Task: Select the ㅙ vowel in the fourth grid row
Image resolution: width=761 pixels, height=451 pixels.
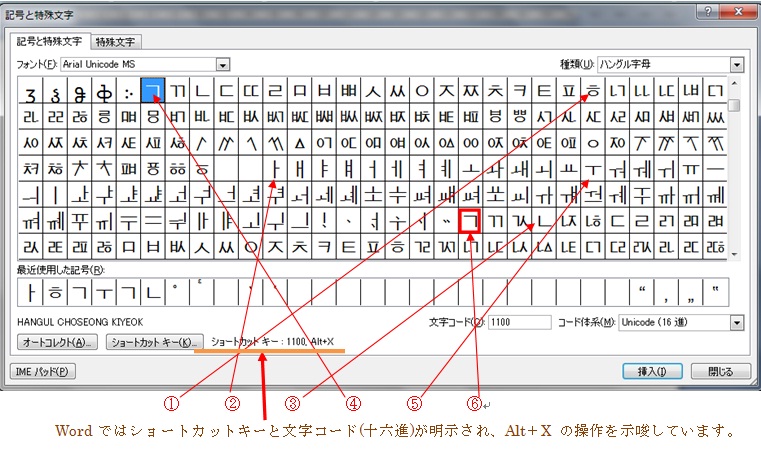Action: [520, 169]
